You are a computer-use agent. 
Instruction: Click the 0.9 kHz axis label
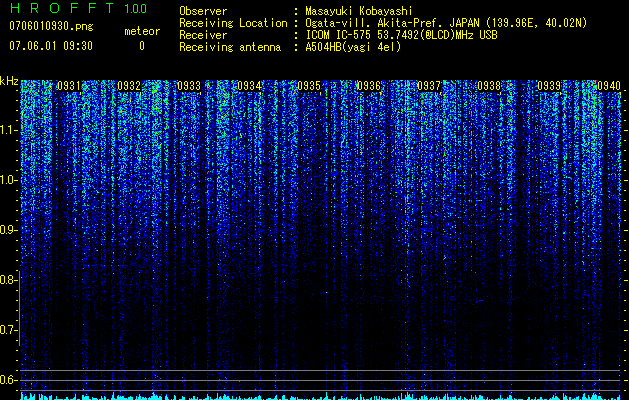pos(8,230)
